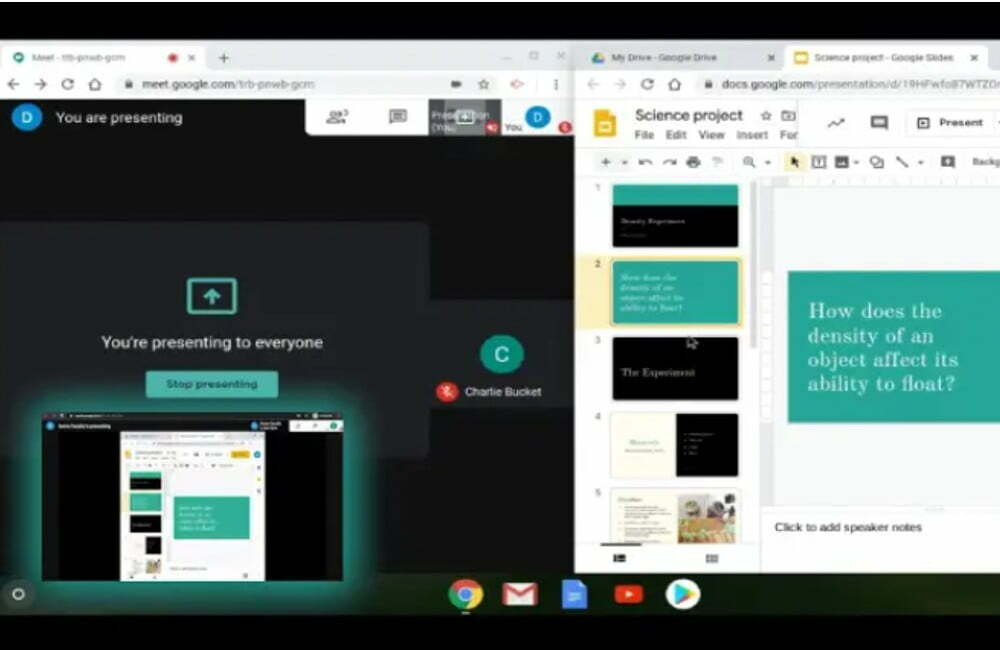Open comment history in Slides
1000x650 pixels.
click(879, 122)
